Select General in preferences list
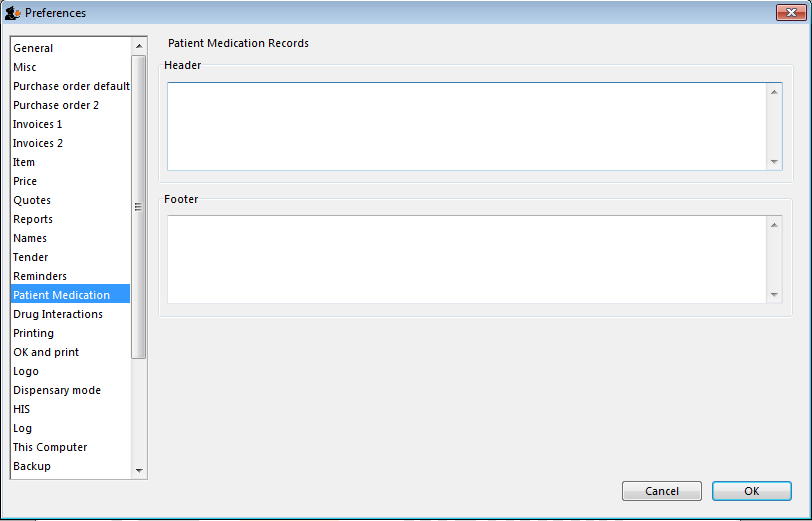The height and width of the screenshot is (521, 812). click(x=33, y=48)
